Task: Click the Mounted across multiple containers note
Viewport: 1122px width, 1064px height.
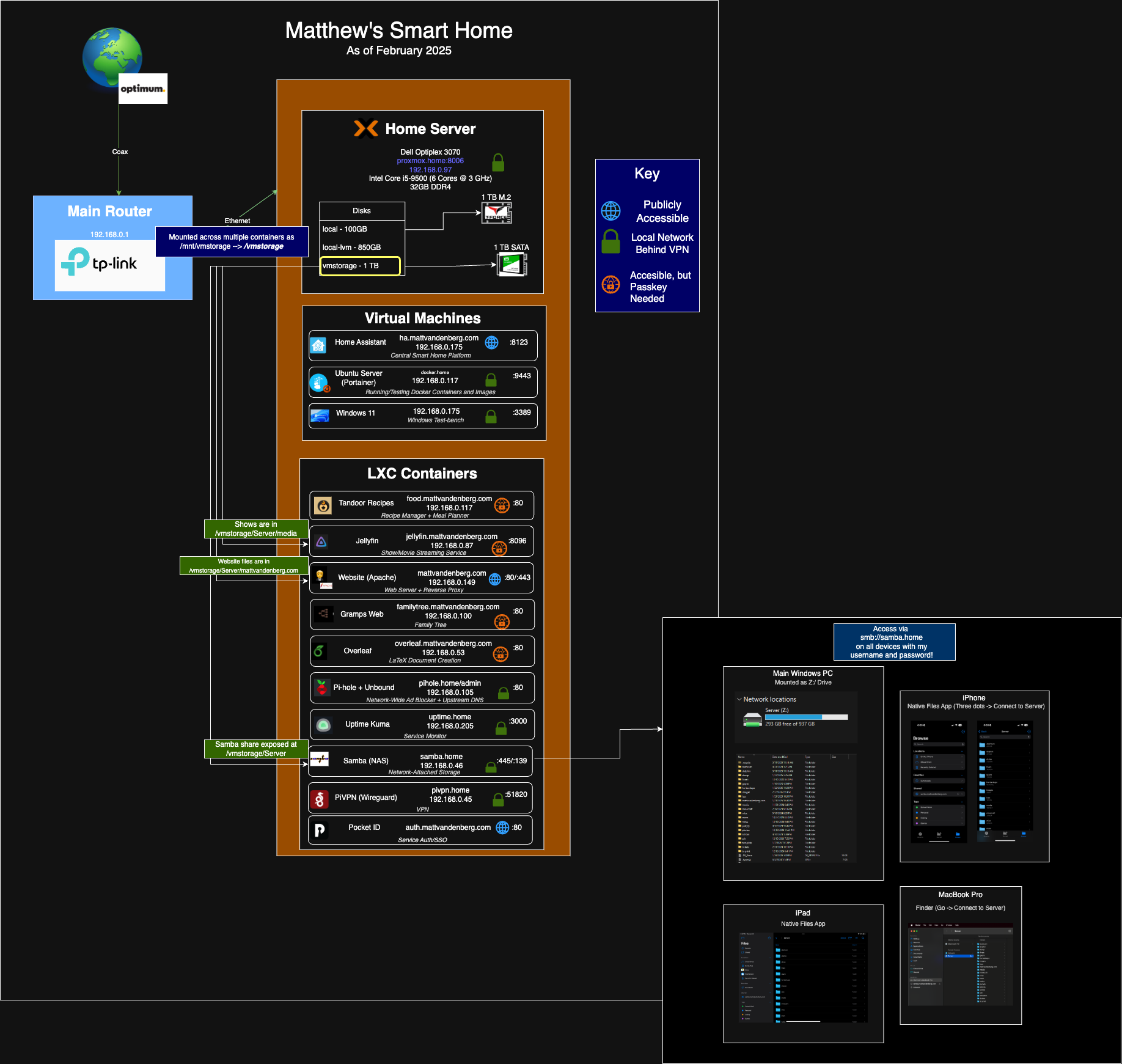Action: point(232,241)
